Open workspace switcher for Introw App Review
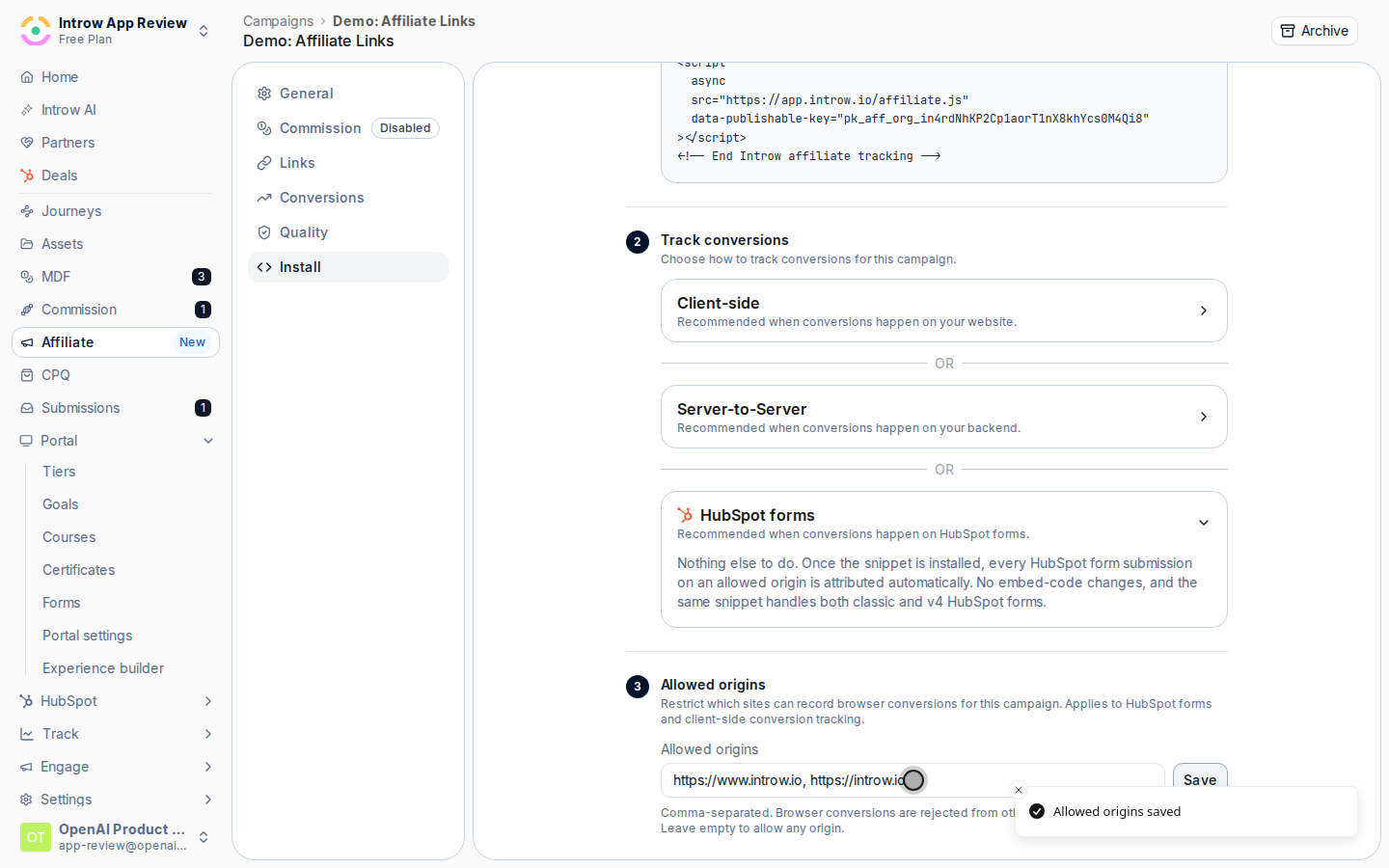The width and height of the screenshot is (1389, 868). 204,31
